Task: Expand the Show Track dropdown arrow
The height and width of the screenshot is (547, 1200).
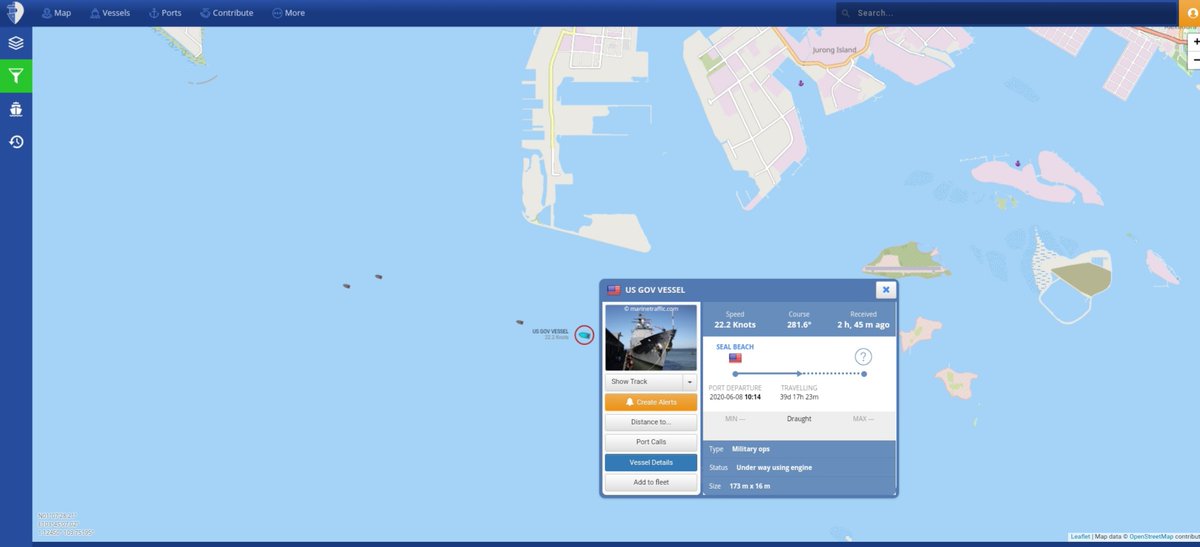Action: tap(689, 381)
